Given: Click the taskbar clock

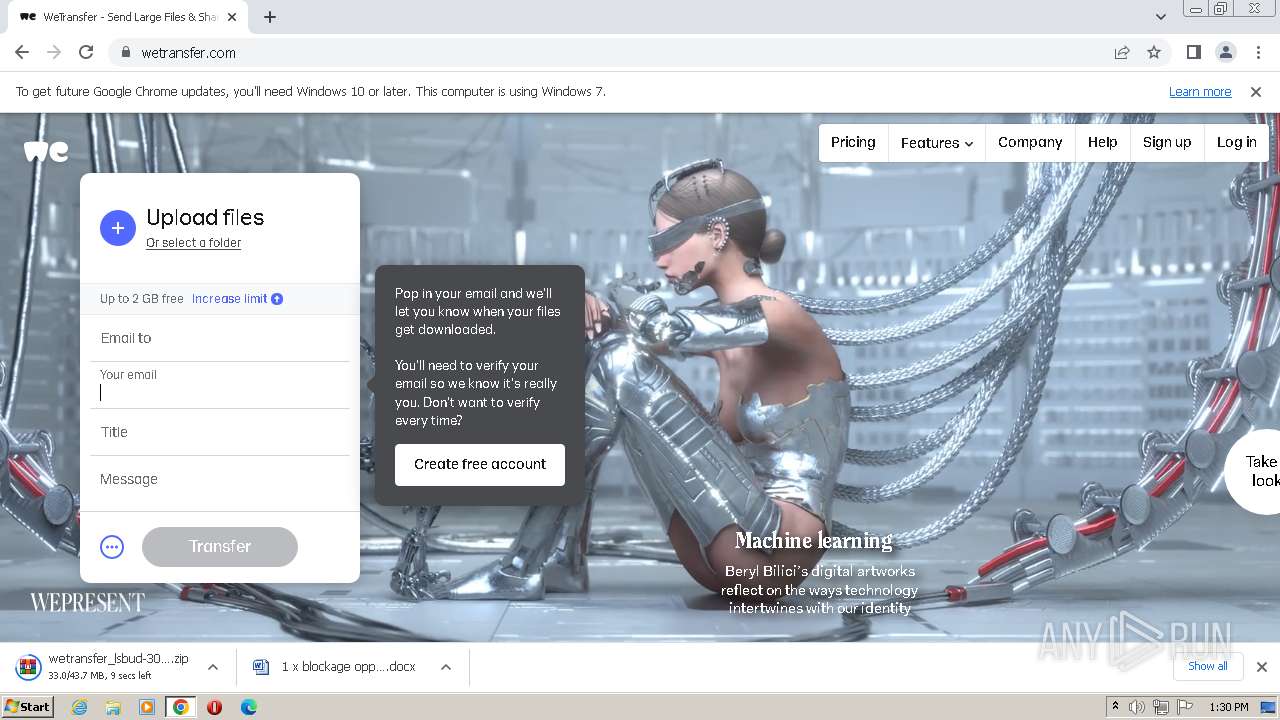Looking at the screenshot, I should click(1229, 707).
